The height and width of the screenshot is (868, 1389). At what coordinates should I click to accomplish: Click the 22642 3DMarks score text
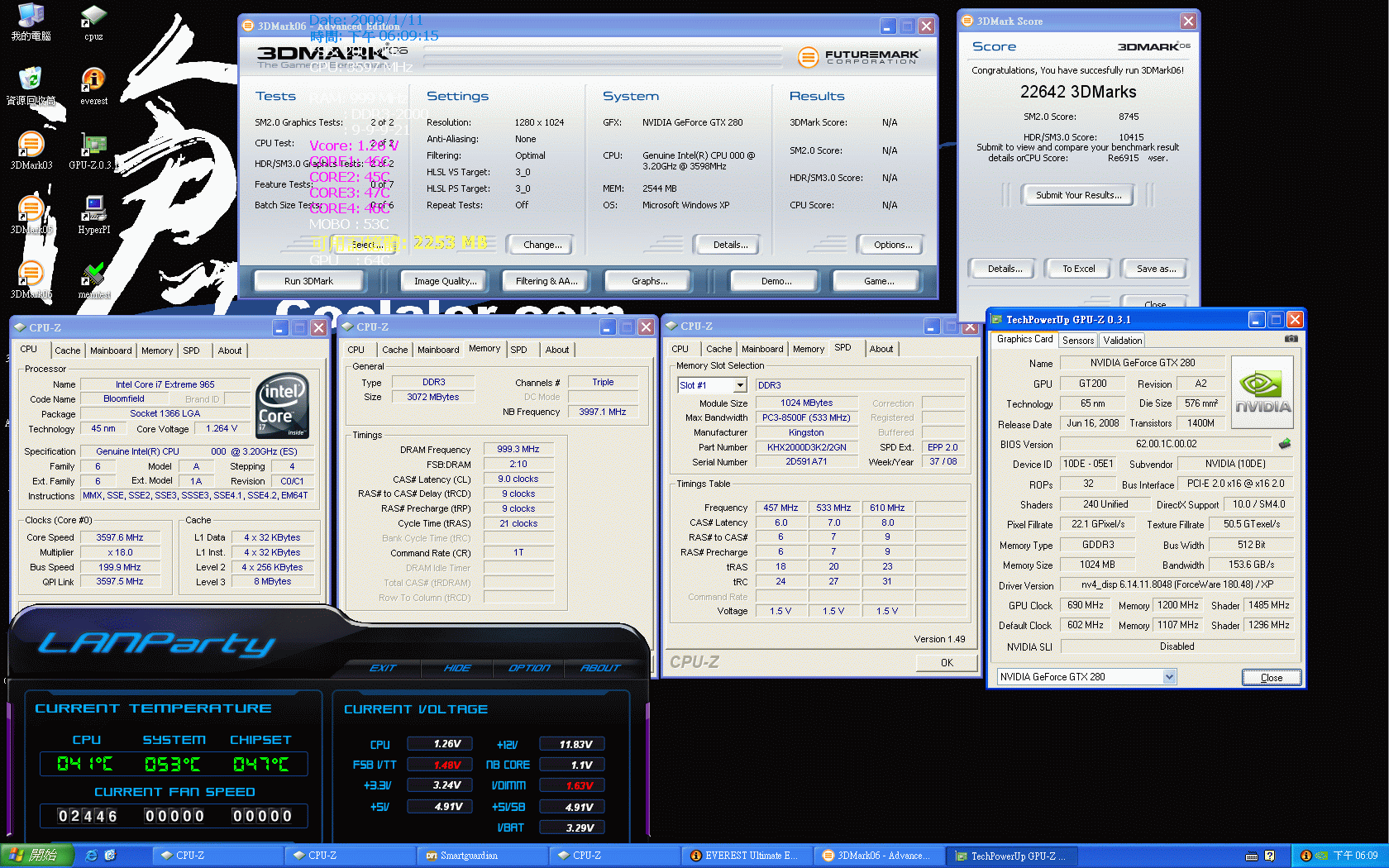tap(1078, 92)
